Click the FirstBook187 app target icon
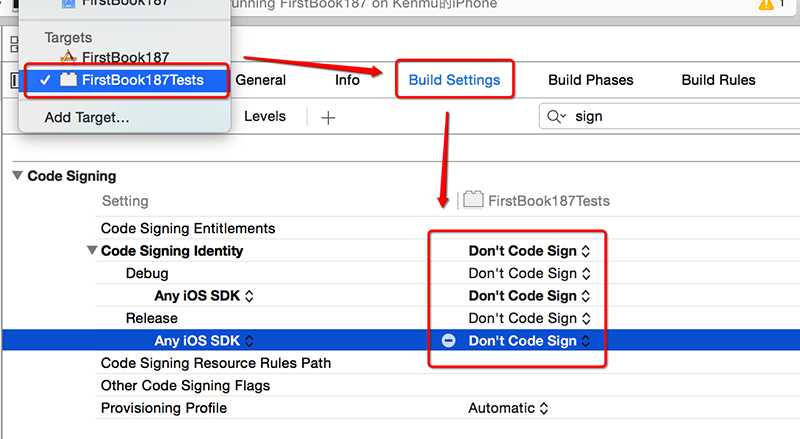Viewport: 800px width, 439px height. (68, 56)
